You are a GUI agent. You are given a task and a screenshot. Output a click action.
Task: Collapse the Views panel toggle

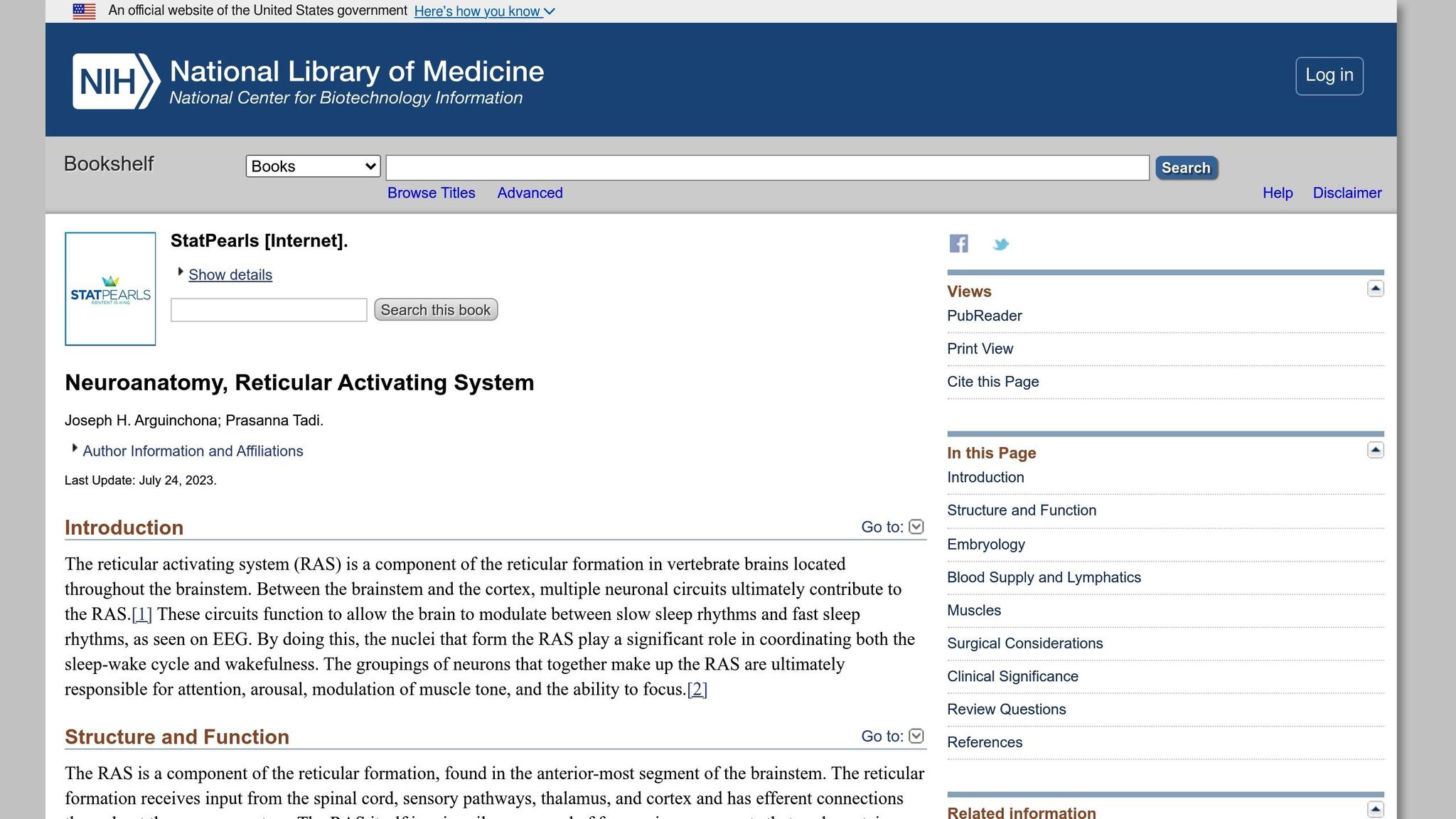click(1375, 289)
